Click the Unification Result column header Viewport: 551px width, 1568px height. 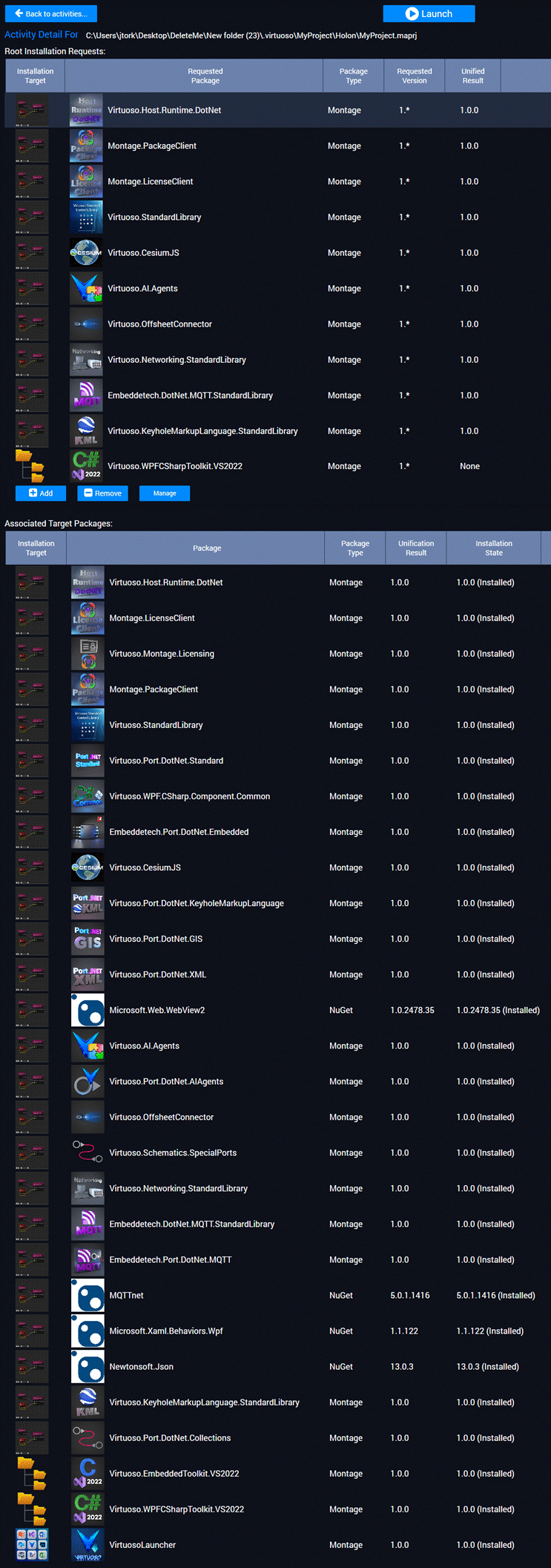416,548
